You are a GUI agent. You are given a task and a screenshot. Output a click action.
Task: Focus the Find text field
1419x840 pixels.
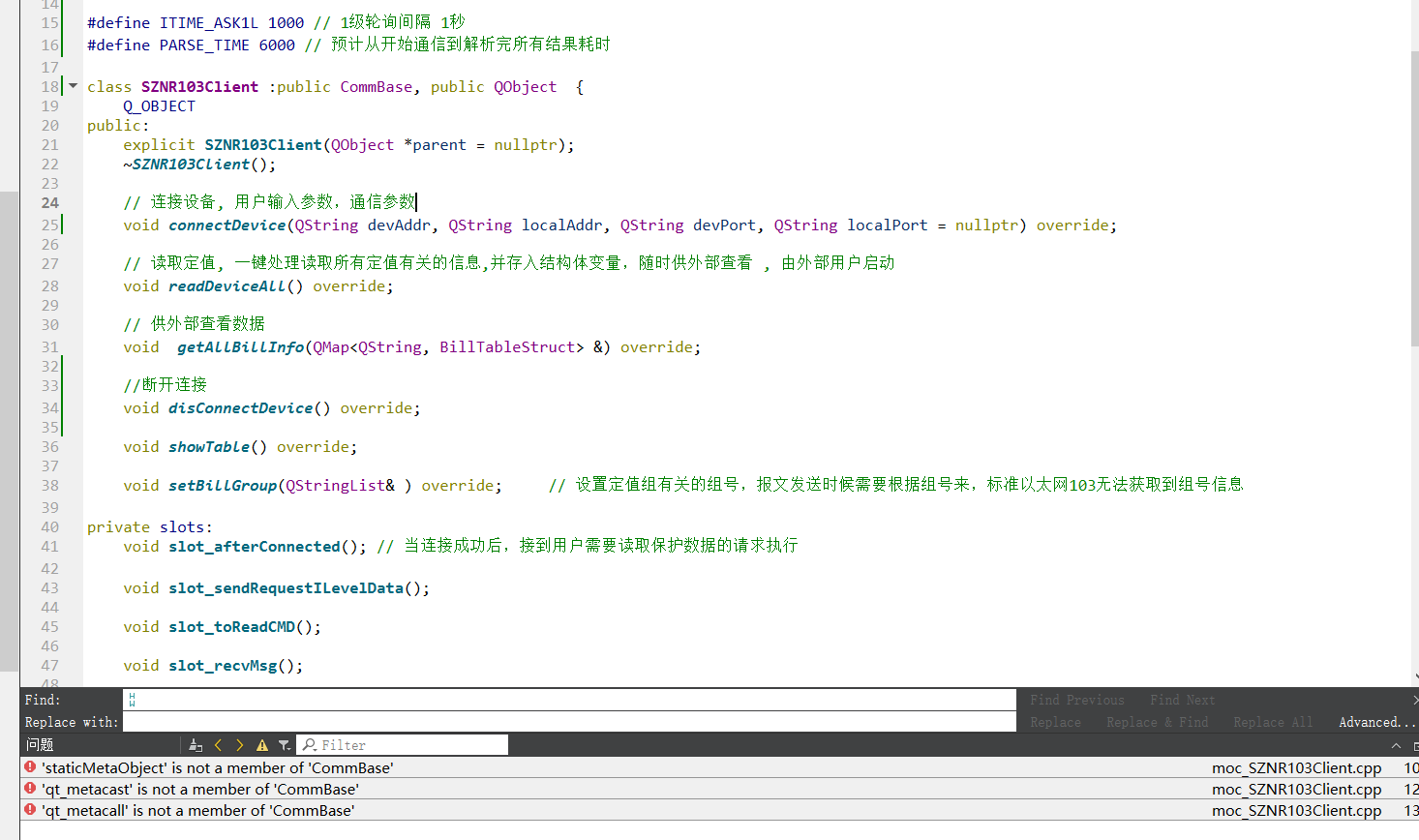pyautogui.click(x=569, y=700)
